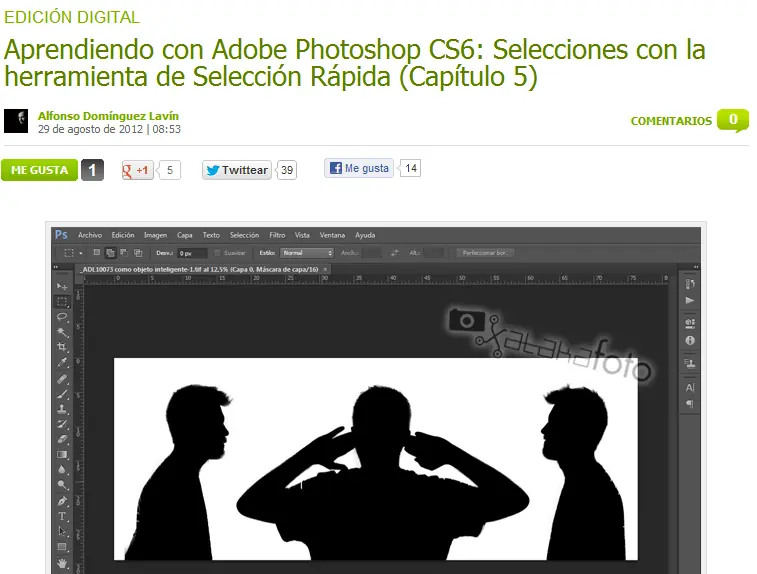Open the Imagen menu

[155, 235]
